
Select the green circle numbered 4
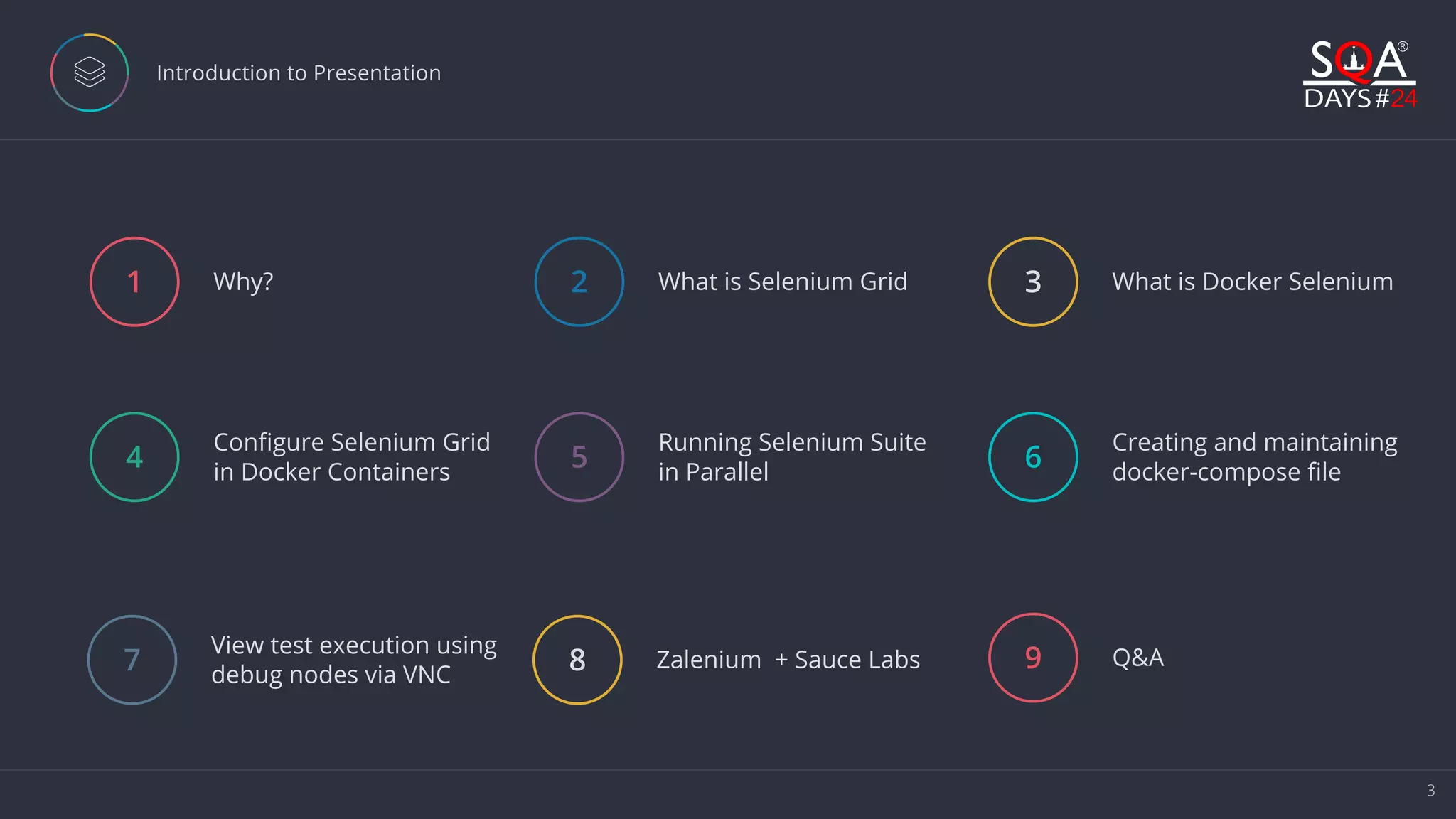(134, 457)
